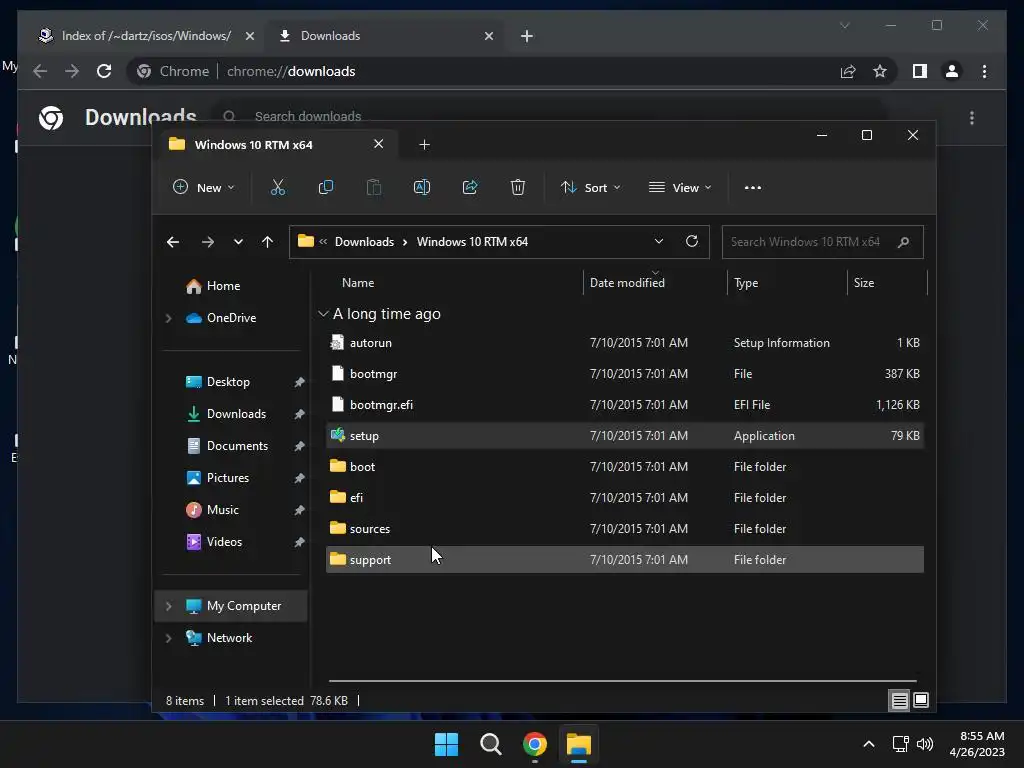1024x768 pixels.
Task: Go up one folder level
Action: tap(267, 242)
